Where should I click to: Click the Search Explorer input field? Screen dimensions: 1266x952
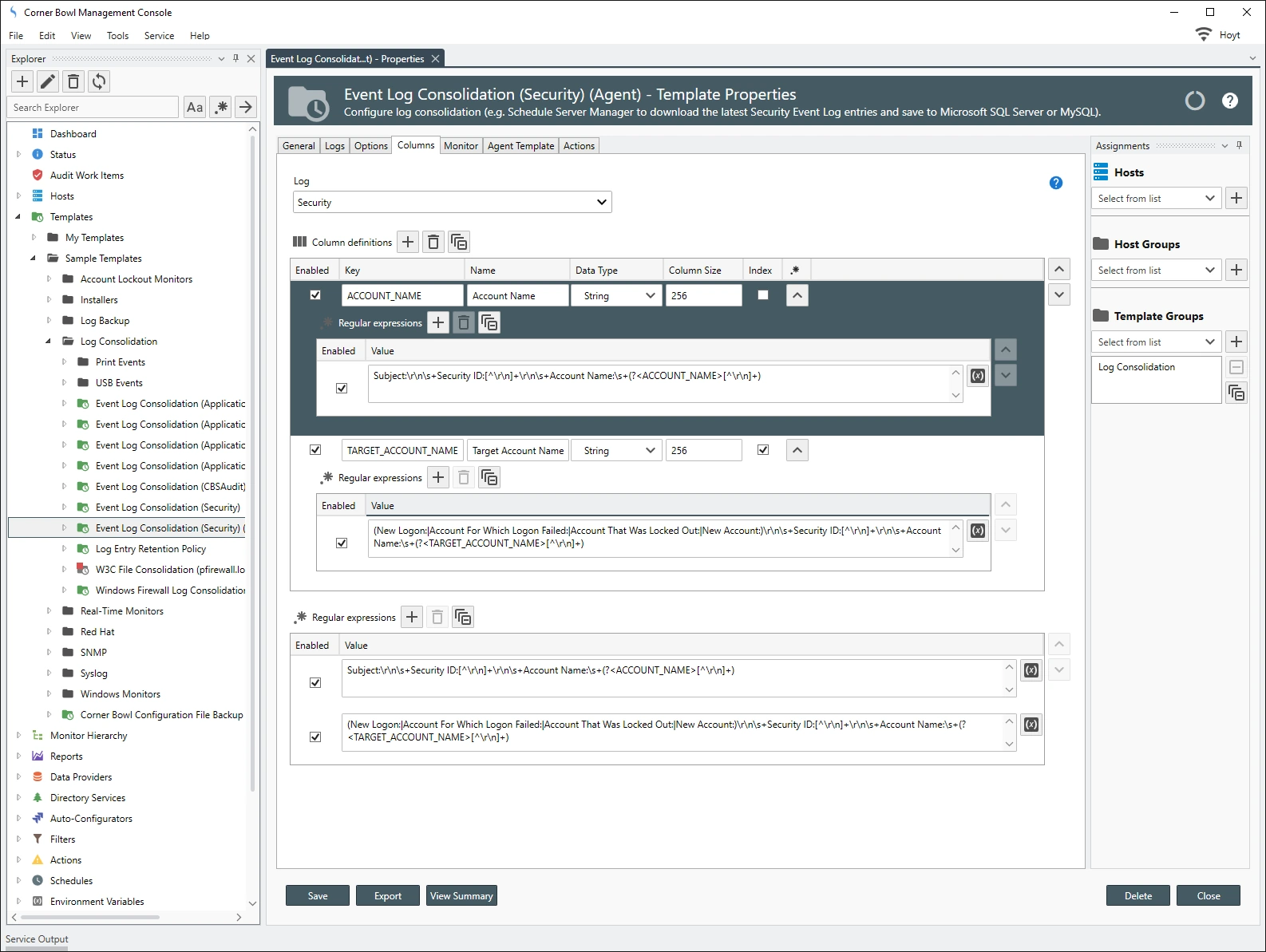(93, 108)
